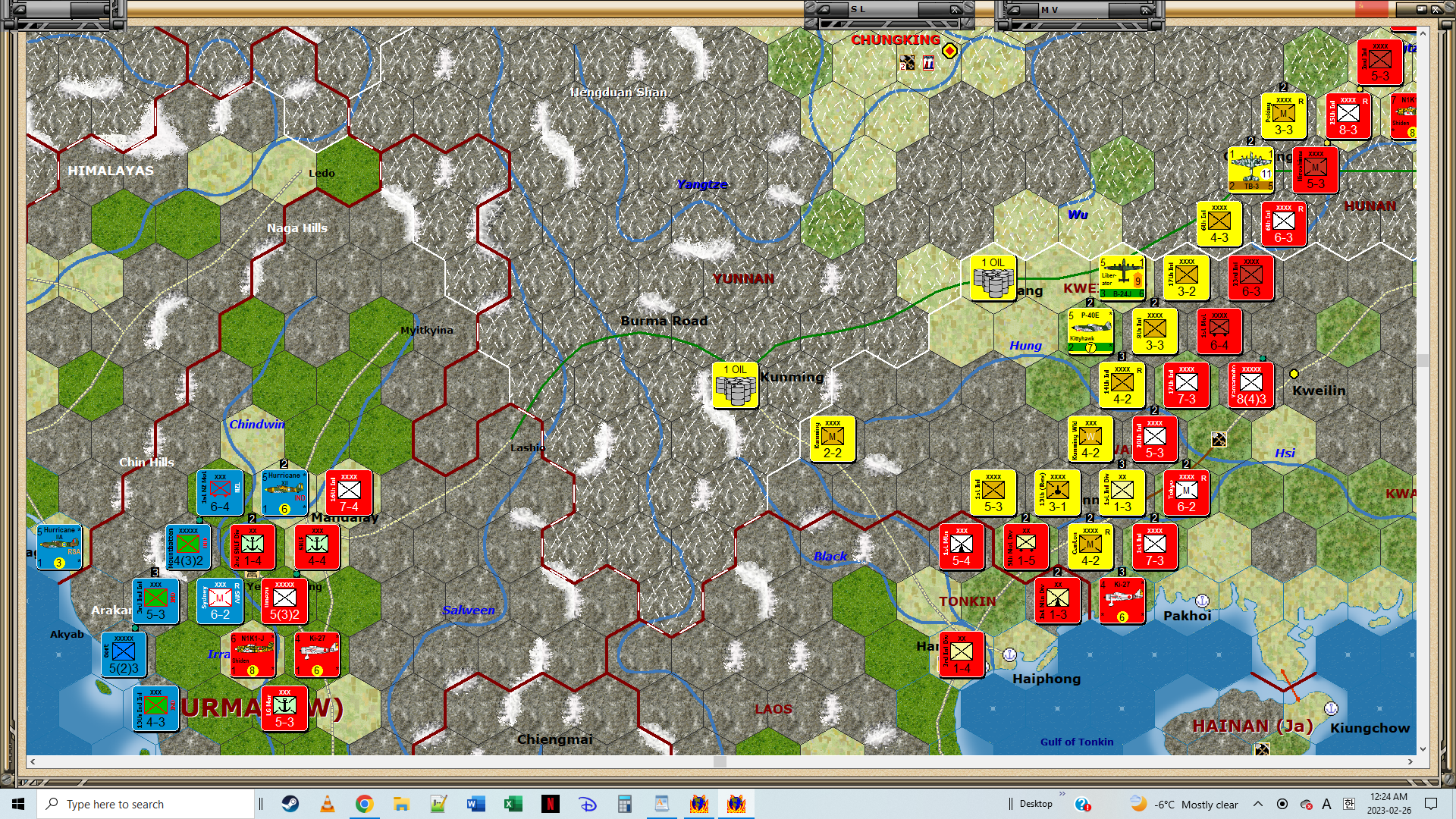Click the Lashio town label
Screen dimensions: 1456x819
[528, 447]
